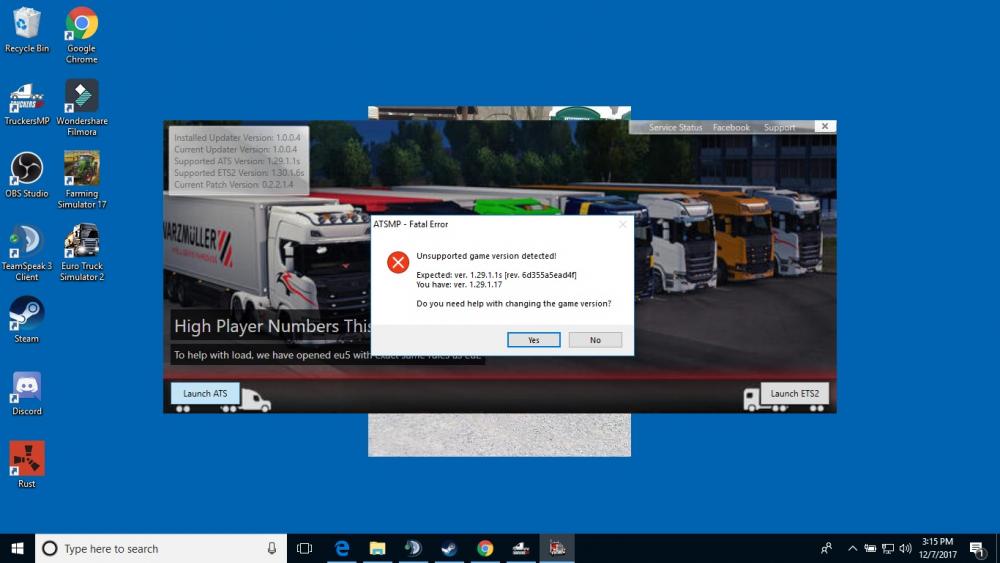Expand the hidden system tray icons chevron
The image size is (1000, 563).
point(852,548)
